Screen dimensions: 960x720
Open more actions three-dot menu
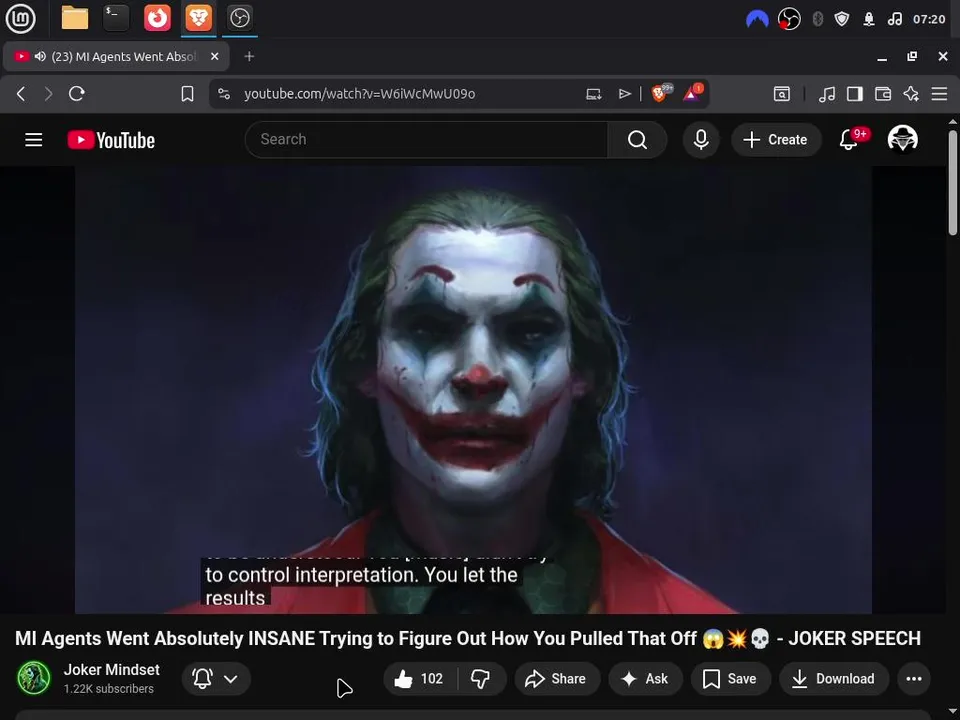pos(914,678)
